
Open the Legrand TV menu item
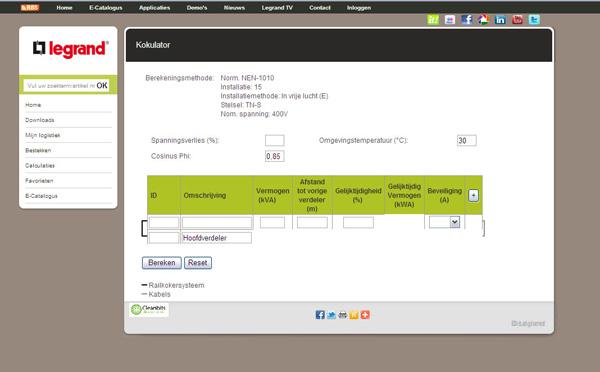coord(277,8)
